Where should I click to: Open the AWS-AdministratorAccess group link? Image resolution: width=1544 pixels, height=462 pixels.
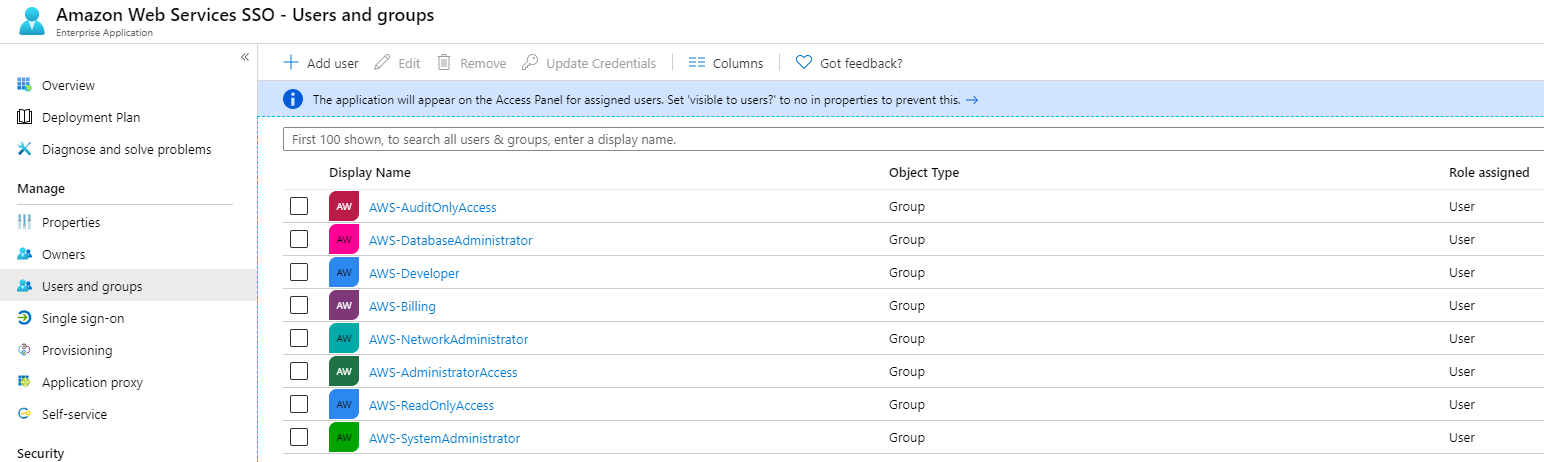(443, 372)
